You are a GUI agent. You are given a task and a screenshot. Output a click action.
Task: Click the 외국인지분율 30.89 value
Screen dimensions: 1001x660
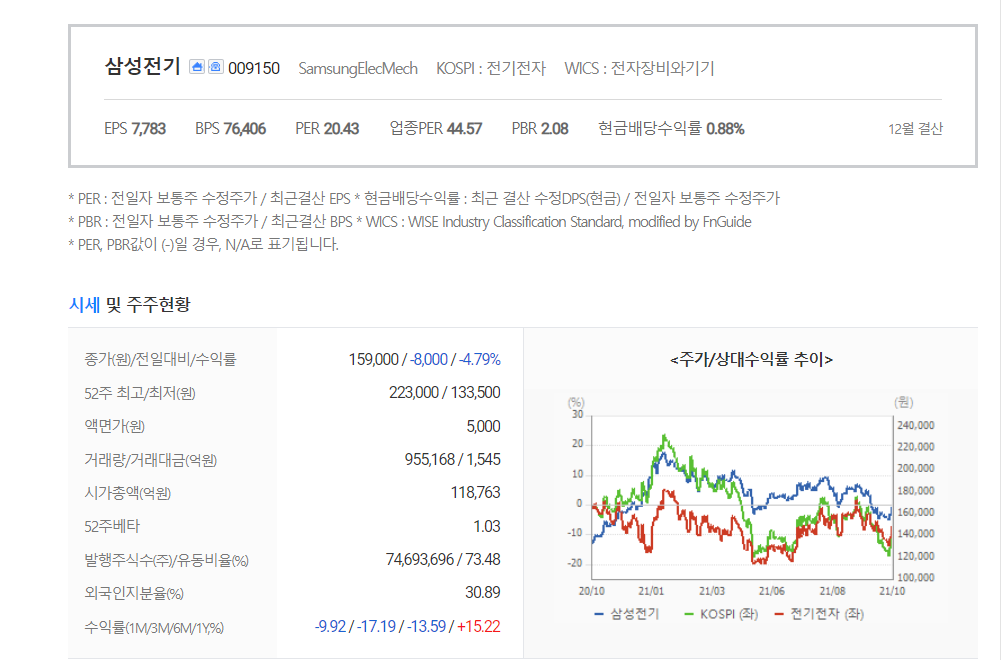[x=483, y=593]
